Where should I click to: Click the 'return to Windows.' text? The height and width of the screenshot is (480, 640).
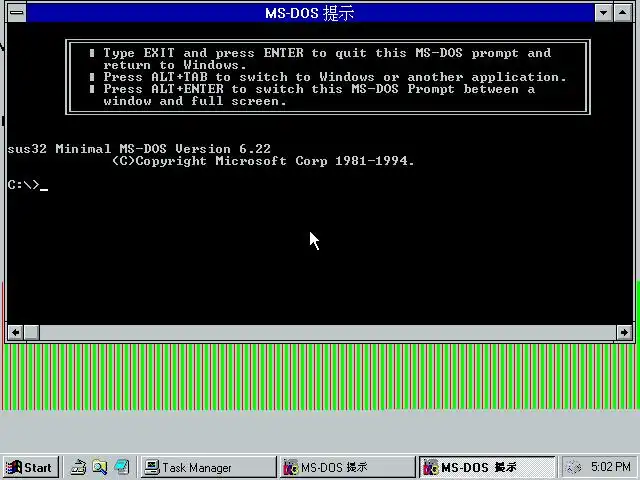click(x=175, y=65)
